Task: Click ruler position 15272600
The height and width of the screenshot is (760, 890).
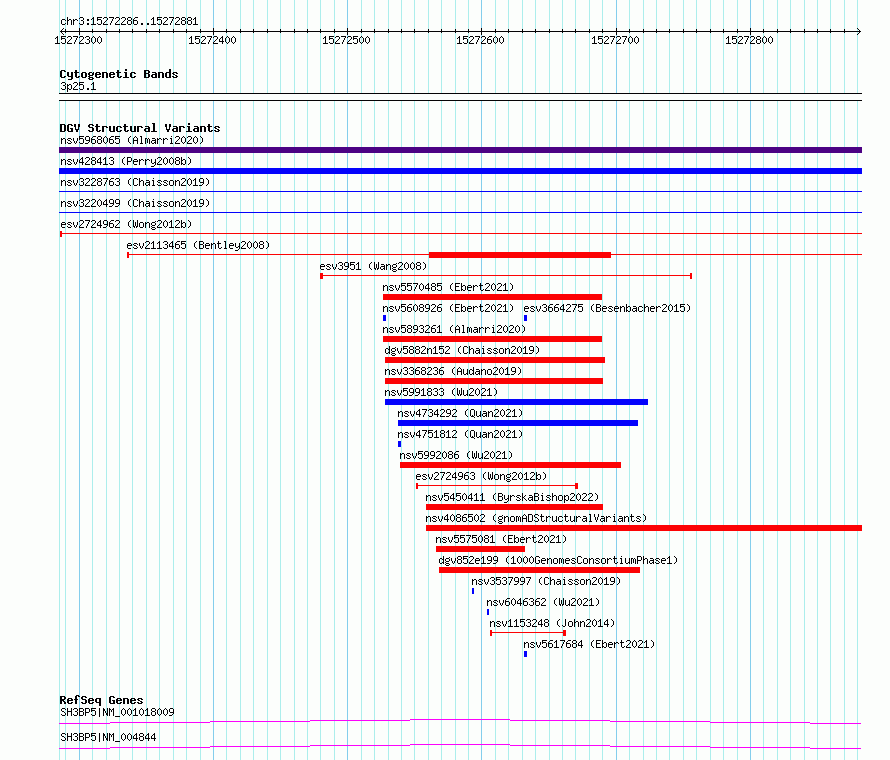Action: 480,40
